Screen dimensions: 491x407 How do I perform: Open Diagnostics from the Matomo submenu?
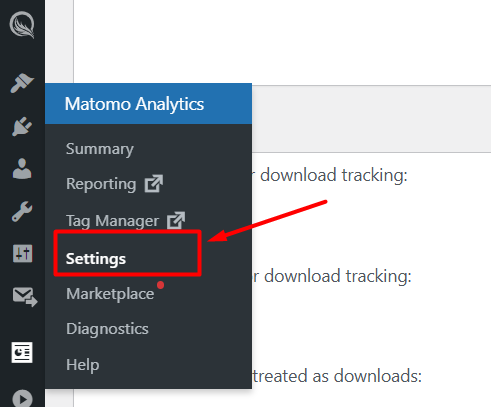tap(107, 329)
